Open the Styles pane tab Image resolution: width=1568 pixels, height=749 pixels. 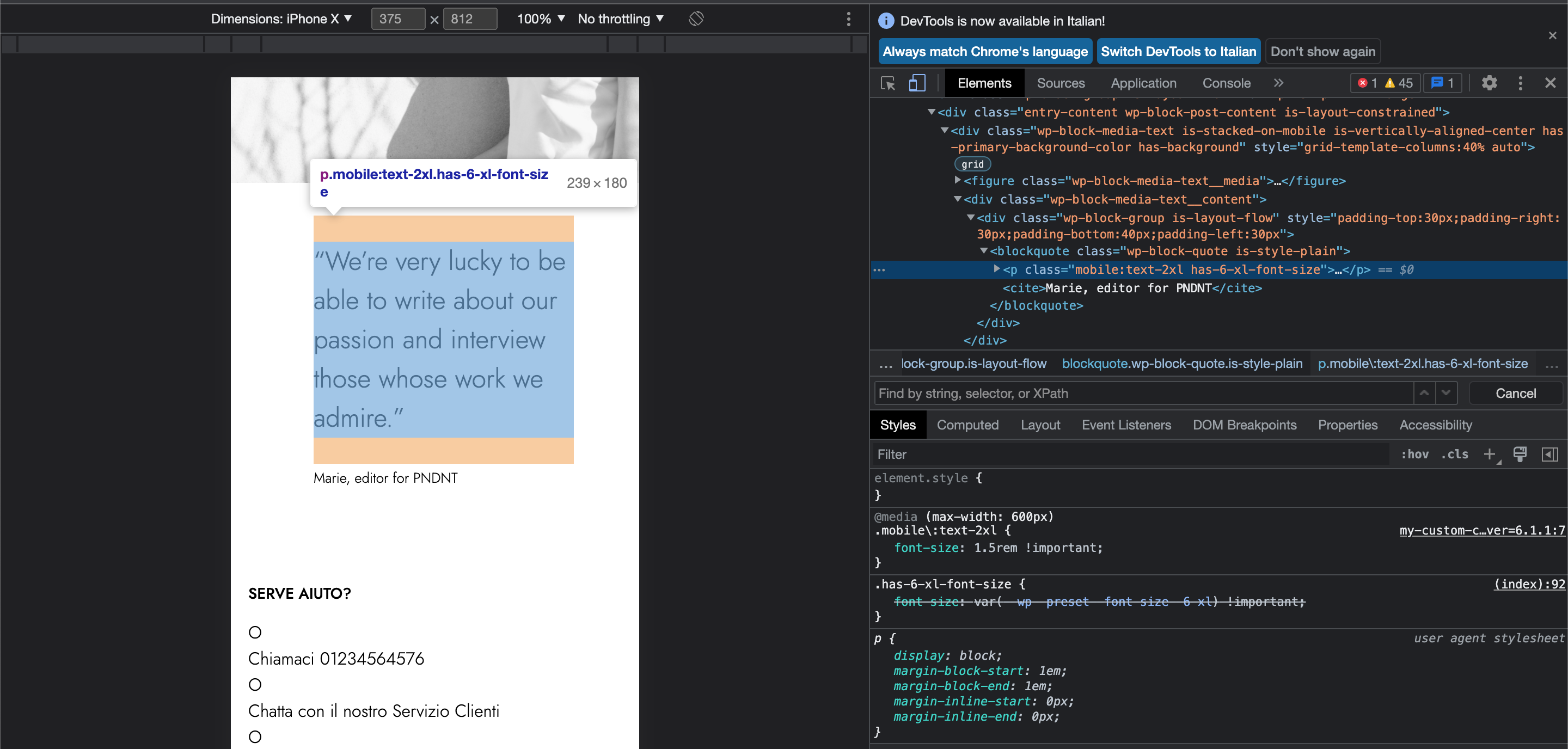pos(897,425)
